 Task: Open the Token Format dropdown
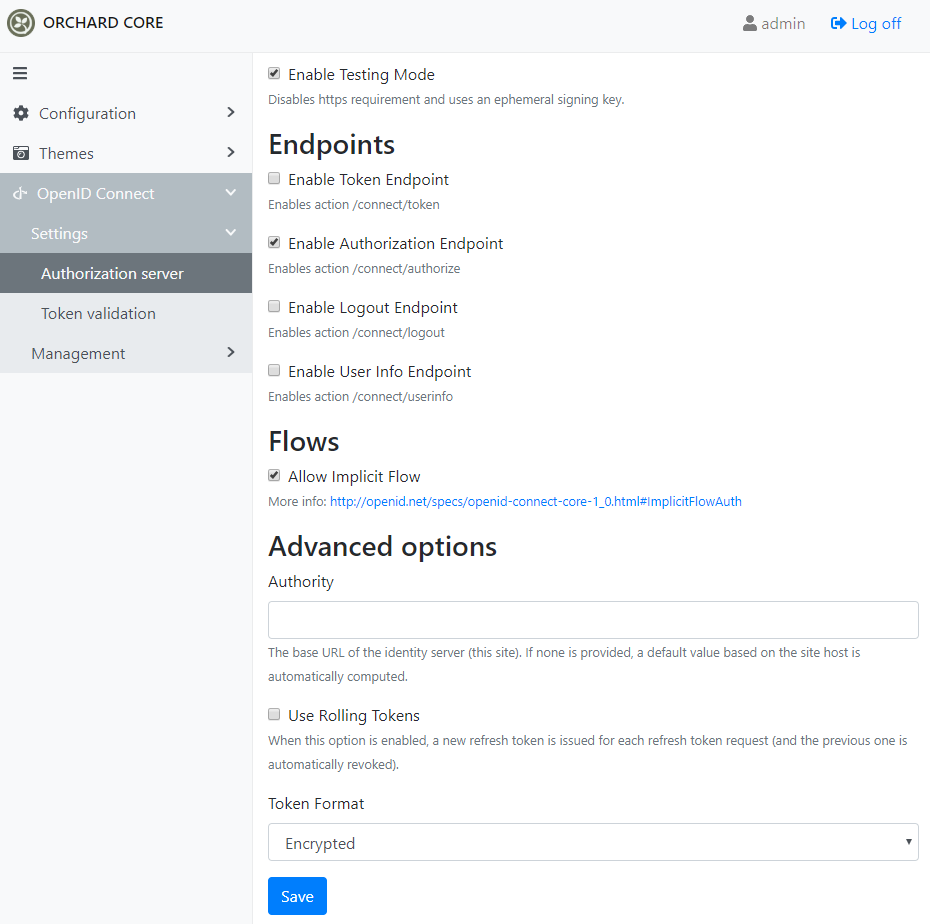[593, 842]
